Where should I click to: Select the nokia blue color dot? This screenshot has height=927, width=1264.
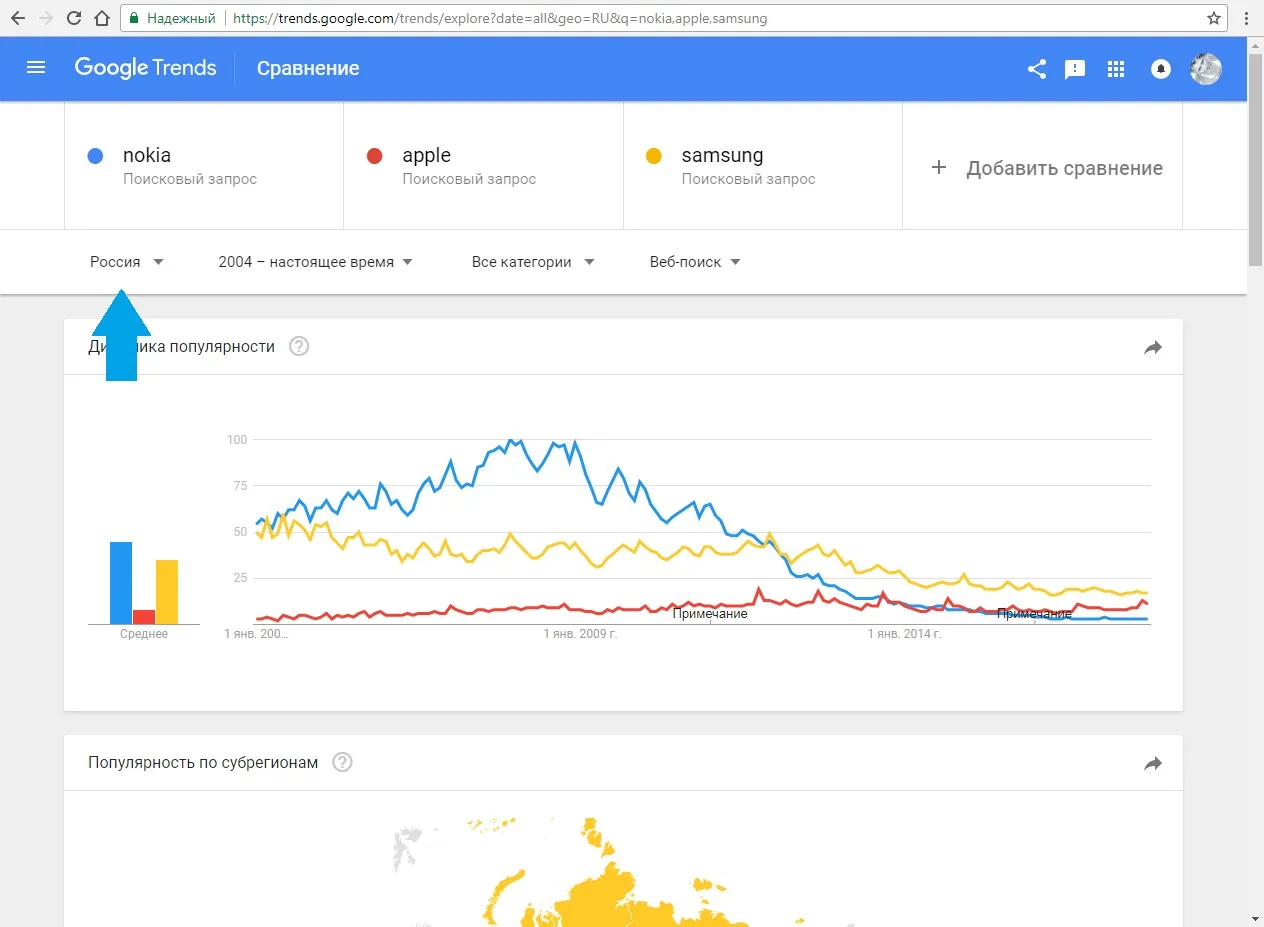(95, 156)
